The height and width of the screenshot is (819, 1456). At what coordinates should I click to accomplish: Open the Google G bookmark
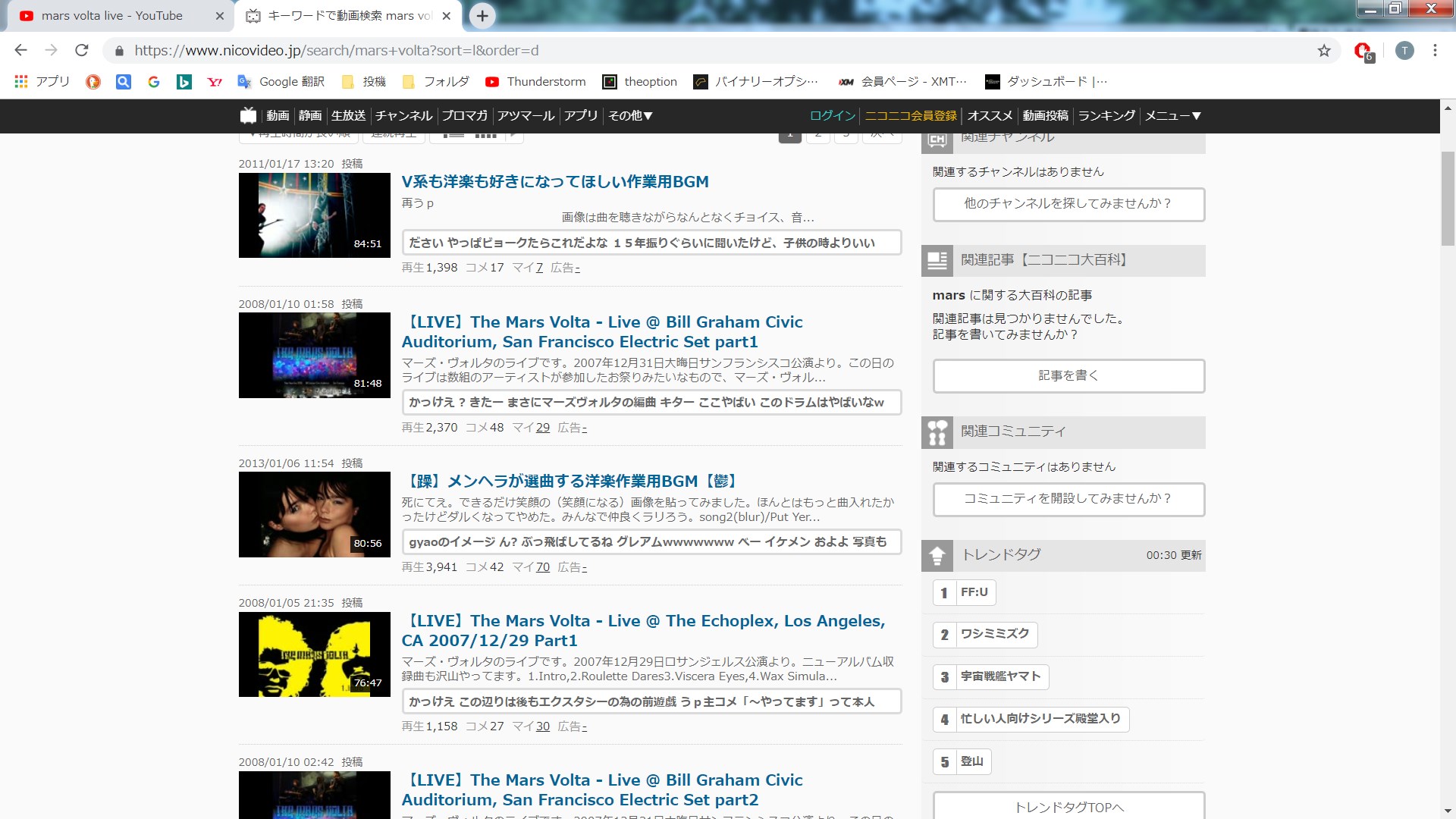tap(154, 82)
